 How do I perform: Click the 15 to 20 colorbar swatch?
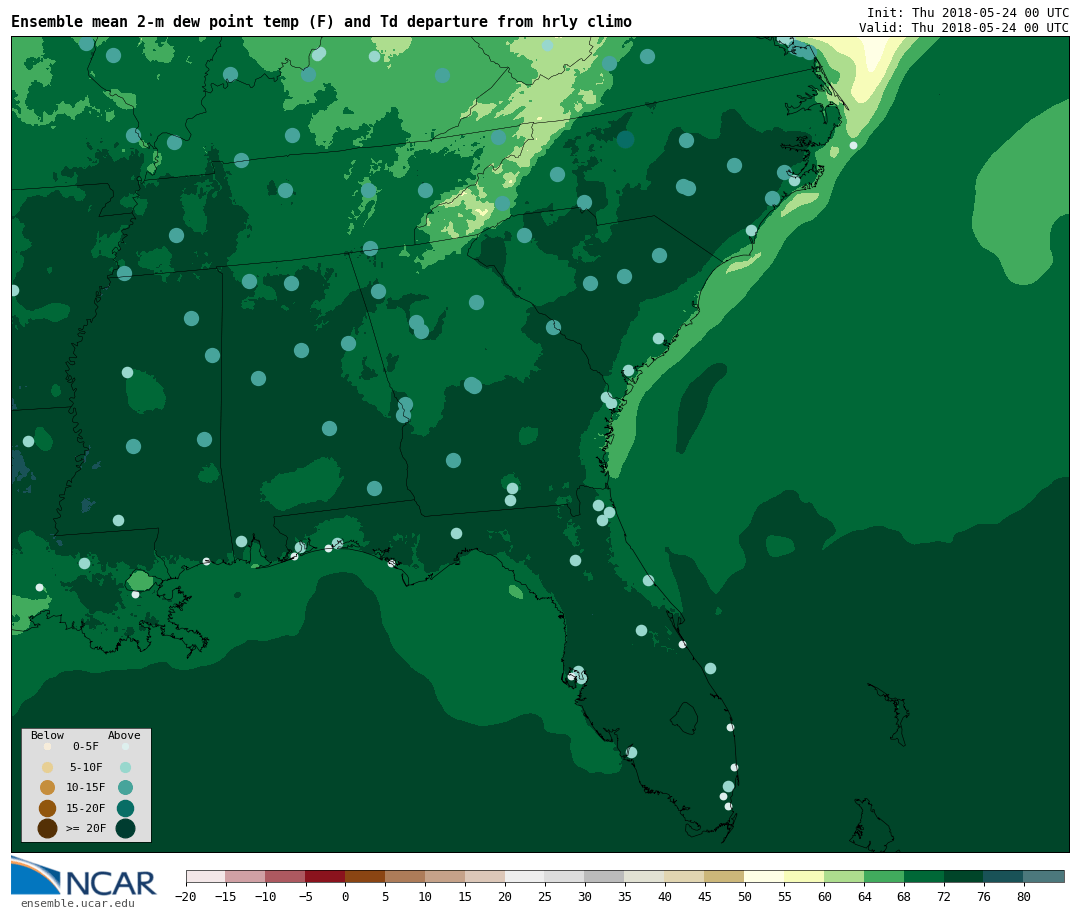click(486, 876)
